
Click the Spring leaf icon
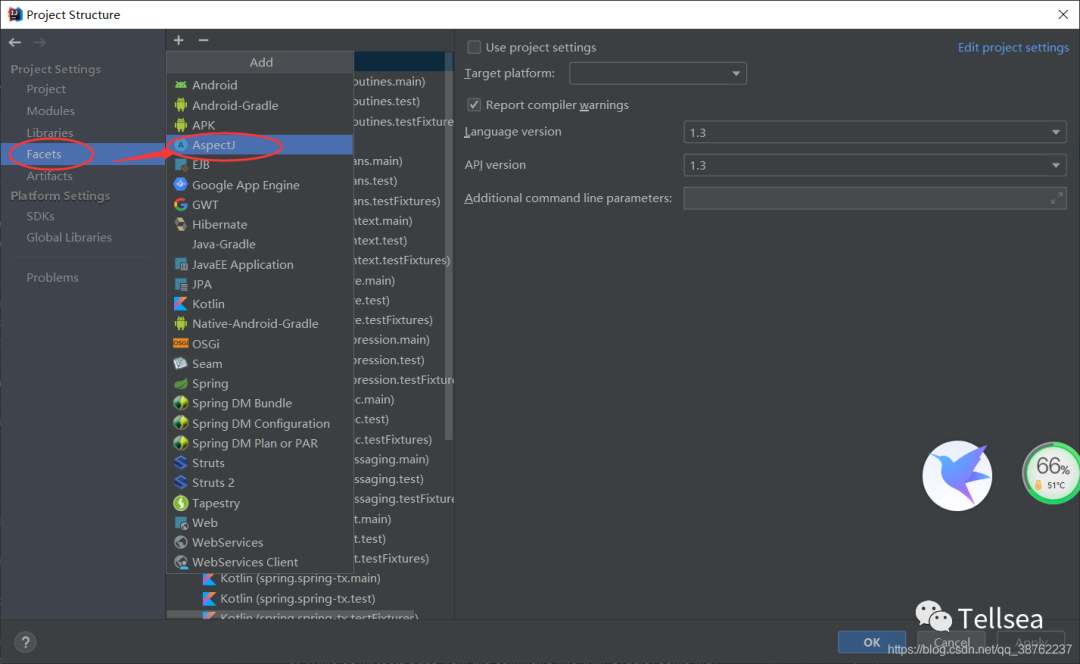(180, 384)
